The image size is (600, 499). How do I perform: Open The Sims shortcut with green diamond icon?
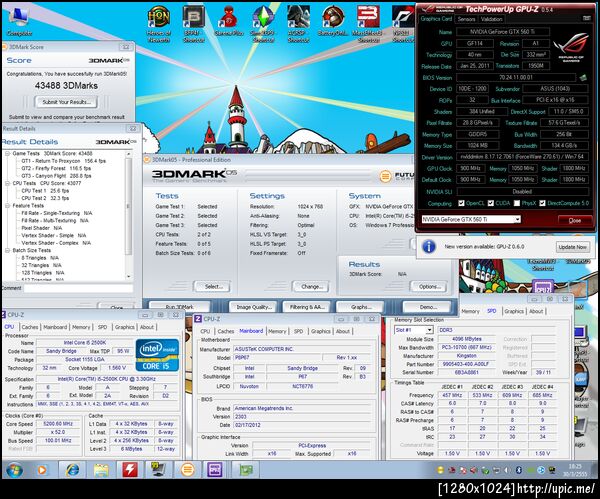click(263, 24)
